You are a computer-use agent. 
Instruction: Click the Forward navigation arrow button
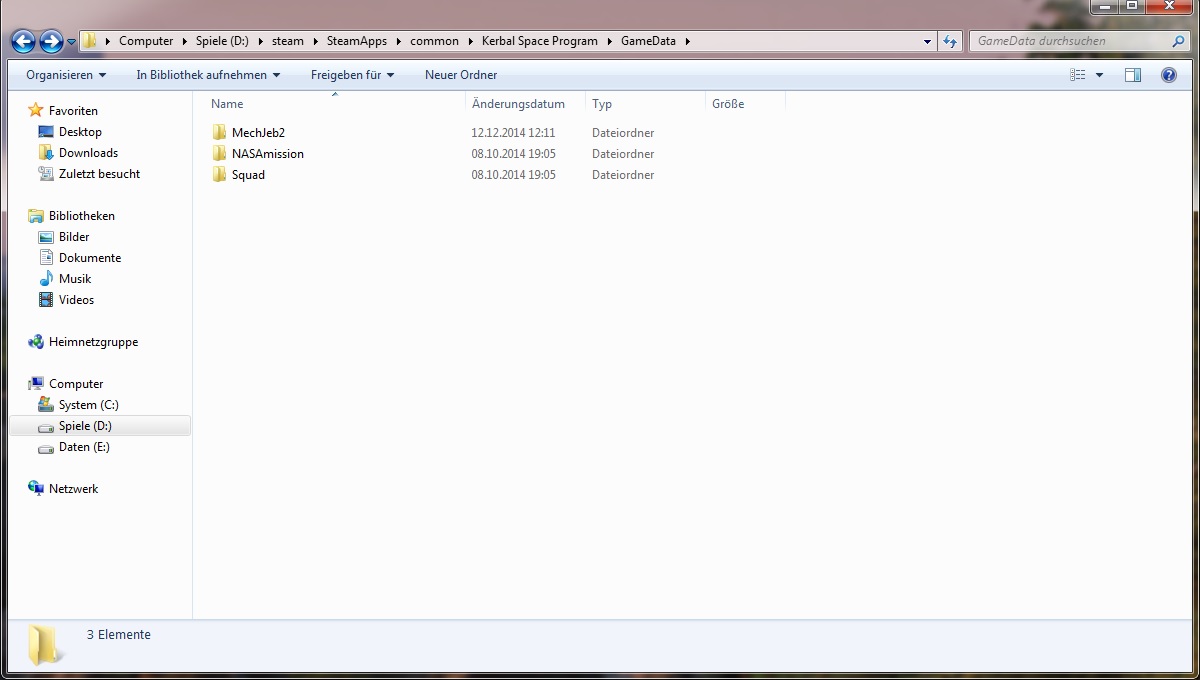(x=50, y=41)
